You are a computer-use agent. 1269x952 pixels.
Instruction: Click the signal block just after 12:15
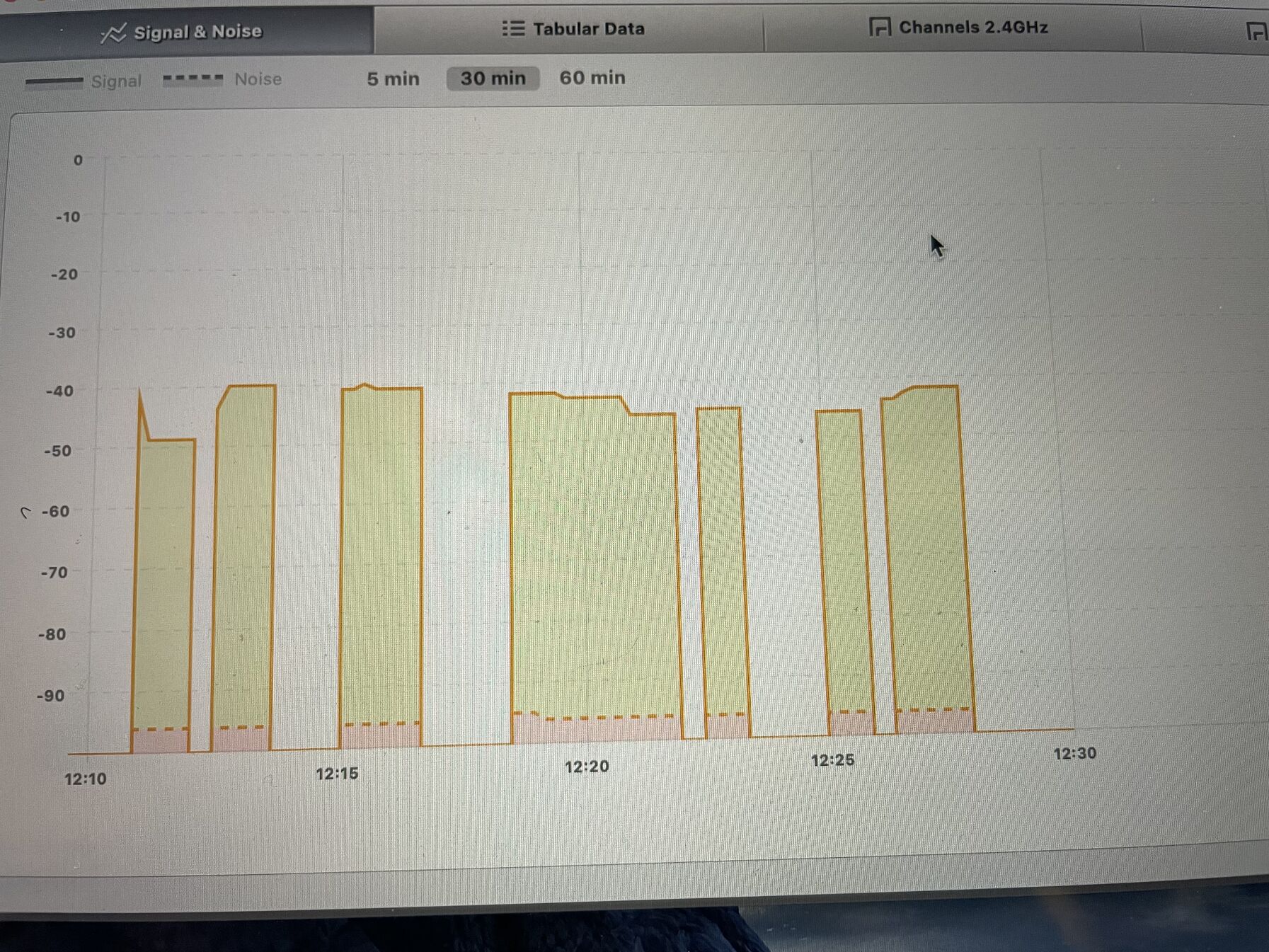pos(381,566)
